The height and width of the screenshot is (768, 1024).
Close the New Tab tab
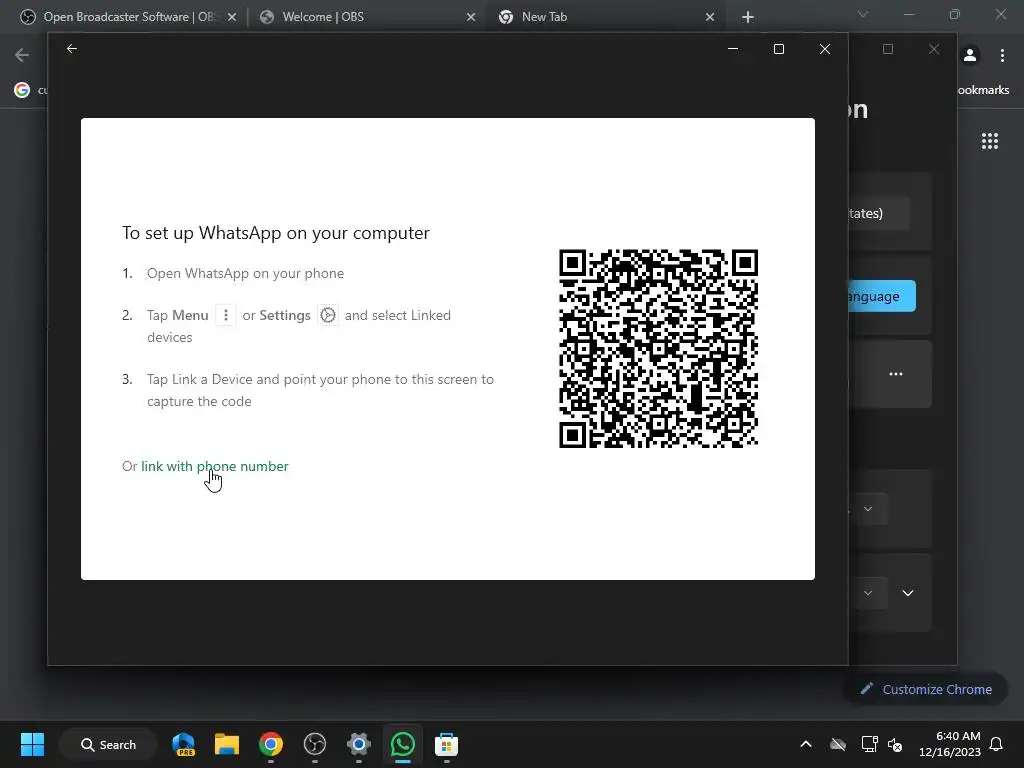[x=710, y=17]
